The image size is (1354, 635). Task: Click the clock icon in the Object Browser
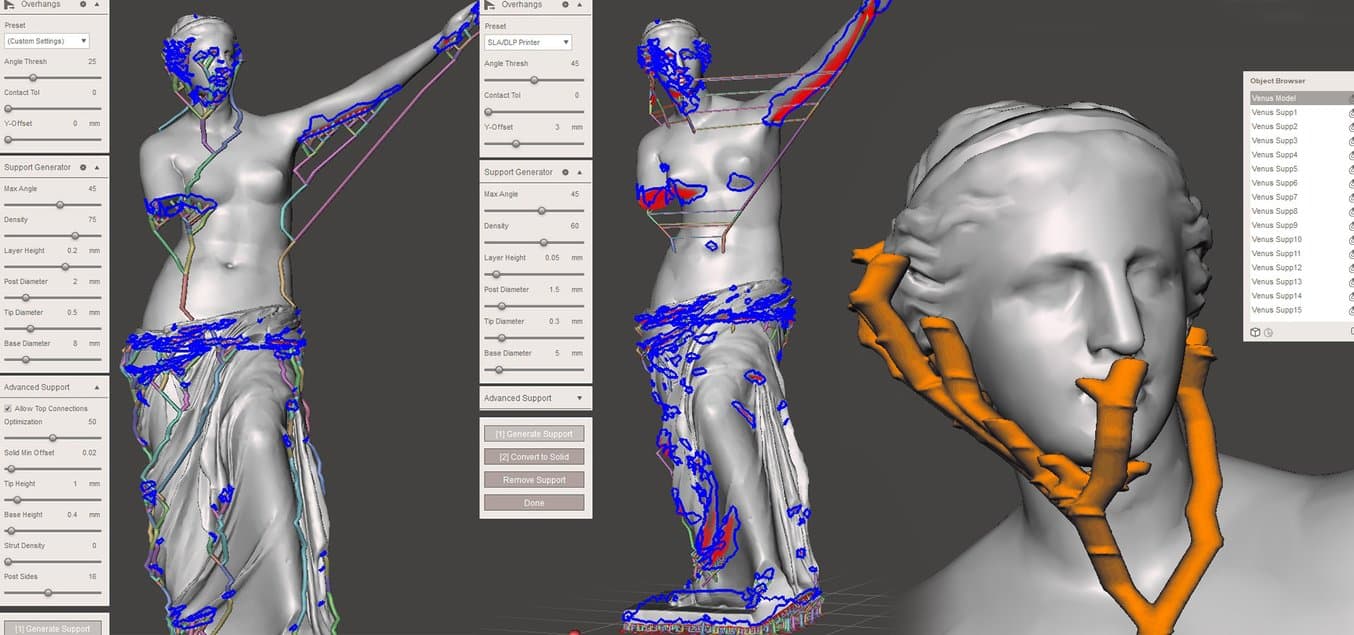[1267, 332]
